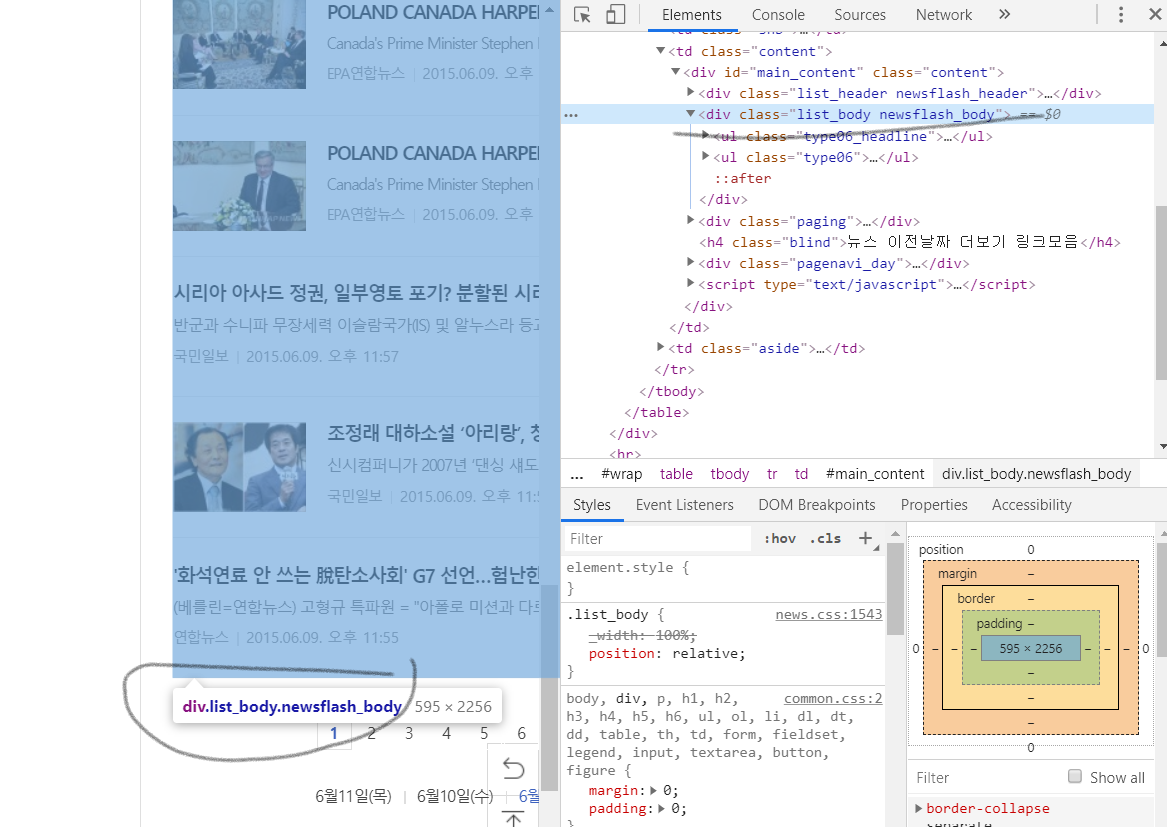Click the div.list_body.newsflash_body breadcrumb
This screenshot has height=827, width=1167.
coord(1036,474)
